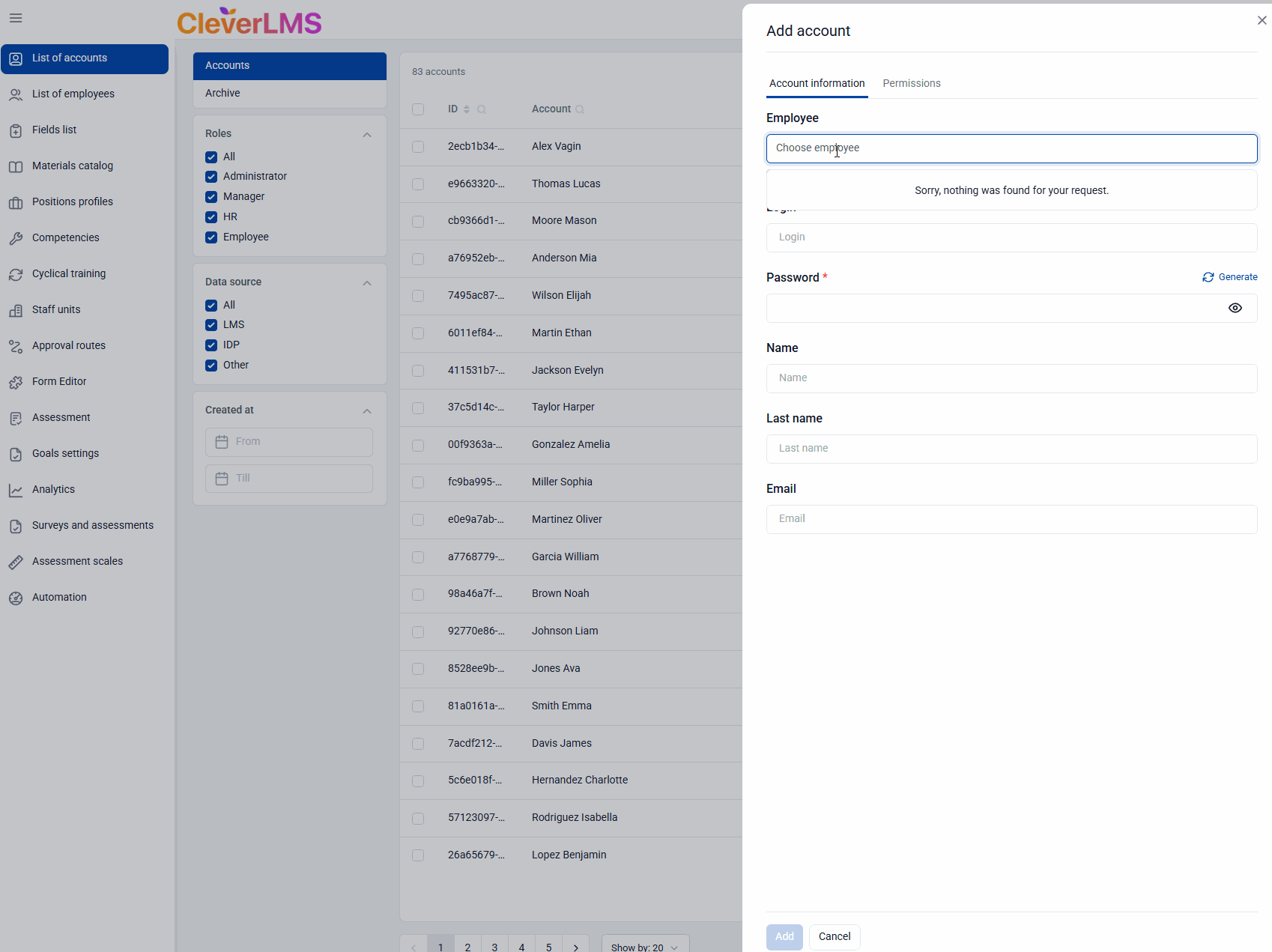The height and width of the screenshot is (952, 1272).
Task: Open Analytics from the sidebar icon
Action: pyautogui.click(x=16, y=490)
